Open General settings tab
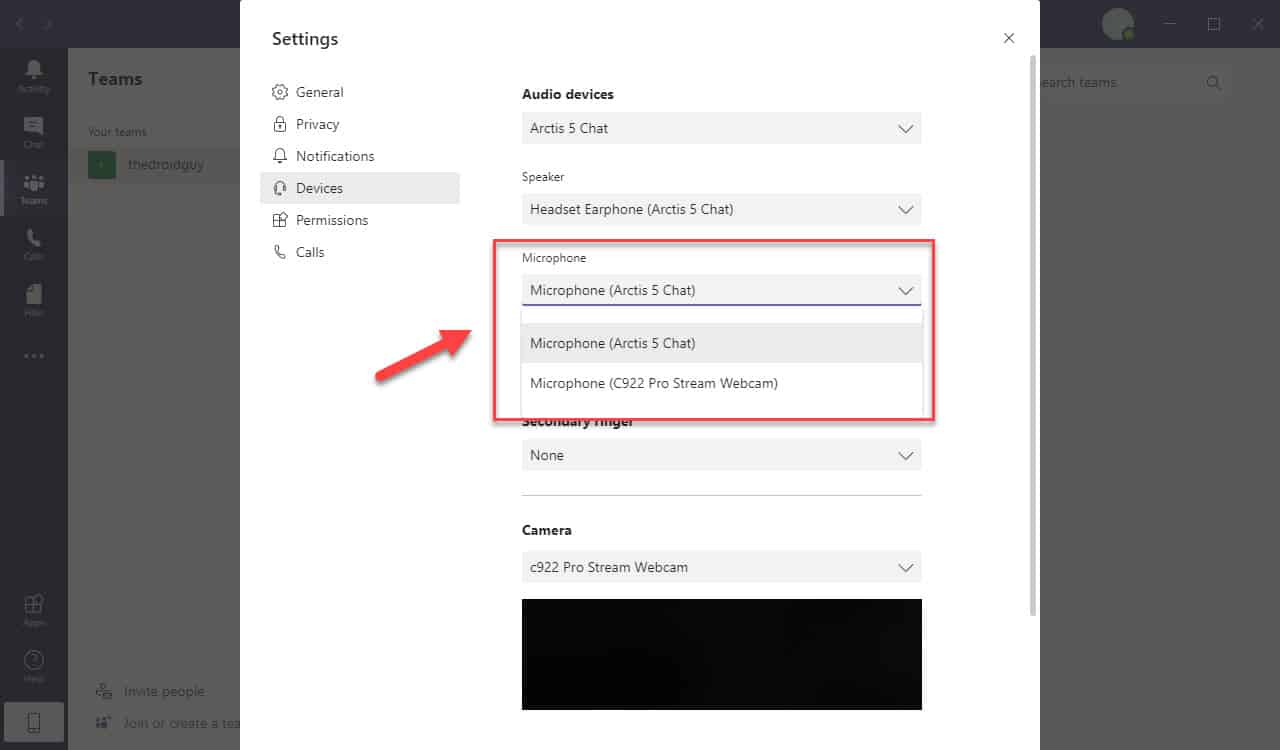The width and height of the screenshot is (1280, 750). click(x=360, y=92)
